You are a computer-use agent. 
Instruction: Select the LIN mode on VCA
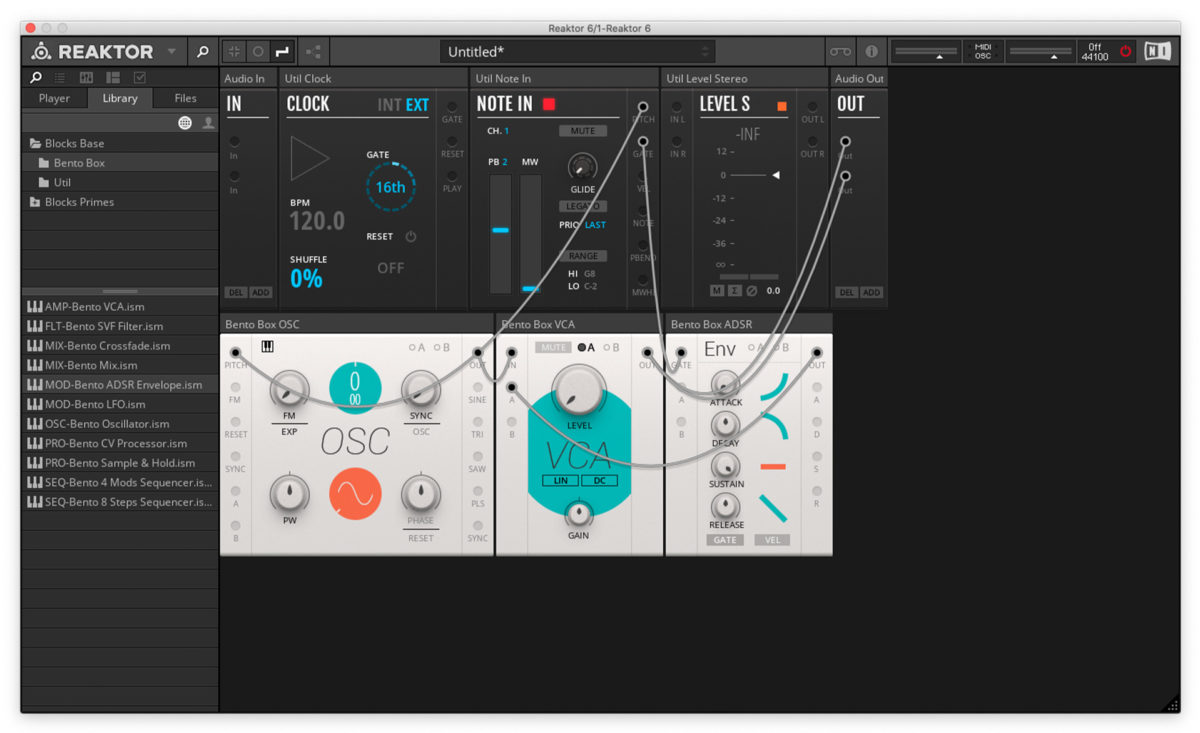(561, 481)
